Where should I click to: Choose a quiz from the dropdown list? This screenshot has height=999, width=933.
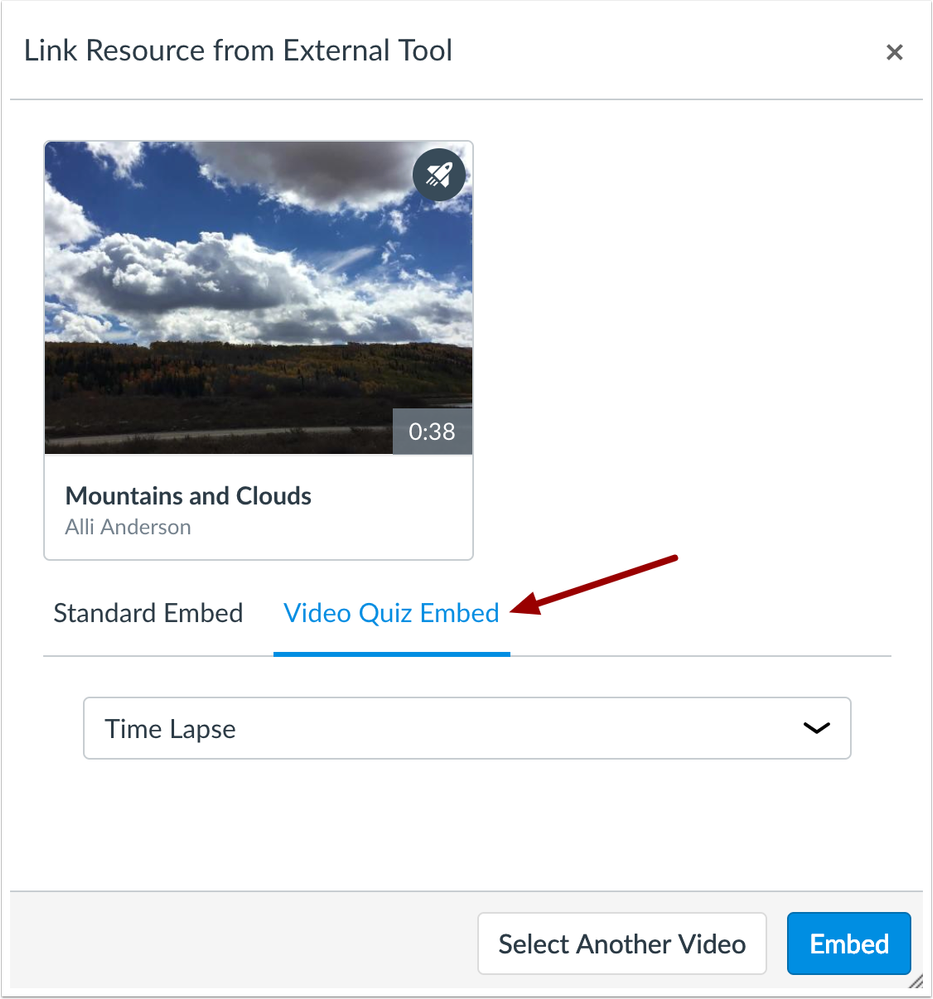click(467, 728)
